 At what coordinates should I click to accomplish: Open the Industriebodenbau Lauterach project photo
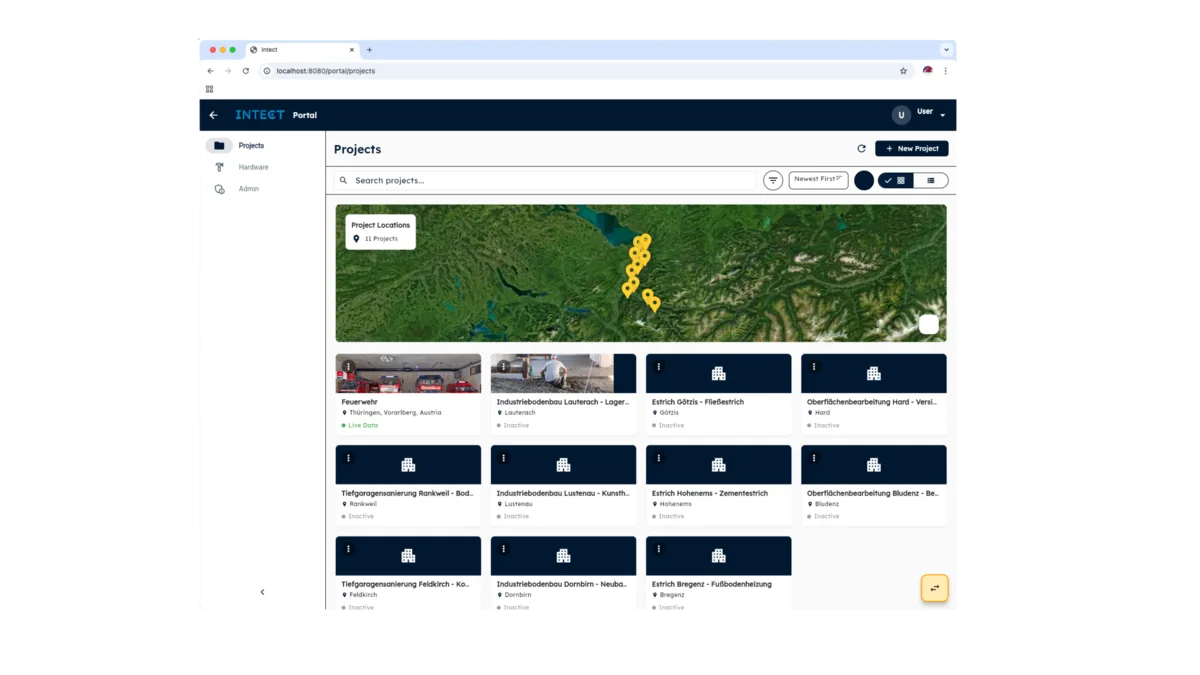pos(563,373)
